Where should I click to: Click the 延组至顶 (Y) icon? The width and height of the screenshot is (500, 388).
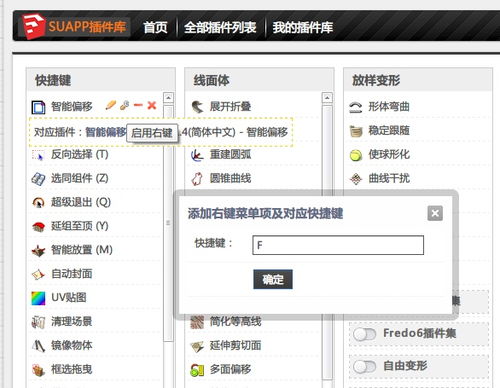tap(38, 226)
